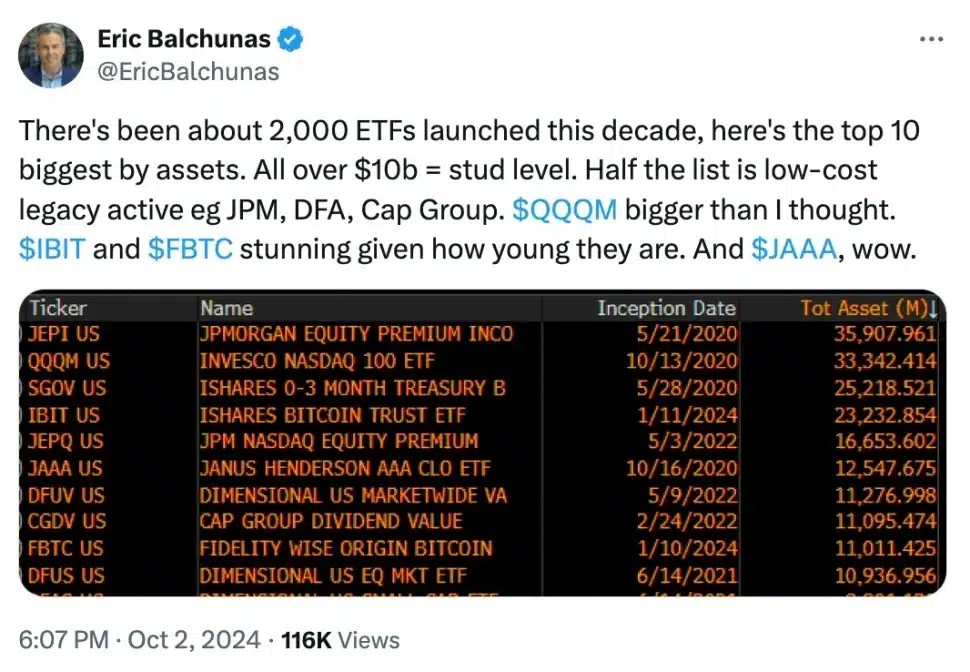Viewport: 970px width, 672px height.
Task: Click the 116K Views counter
Action: click(340, 640)
